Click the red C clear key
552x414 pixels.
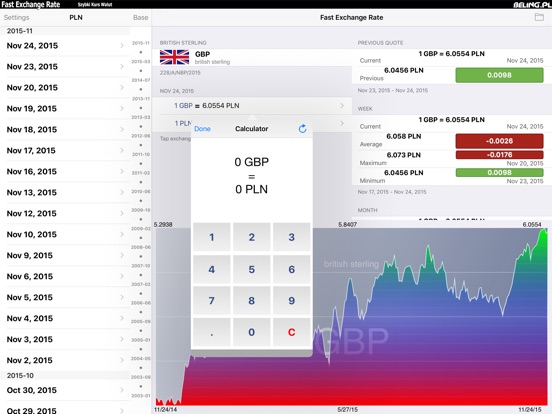pyautogui.click(x=291, y=332)
